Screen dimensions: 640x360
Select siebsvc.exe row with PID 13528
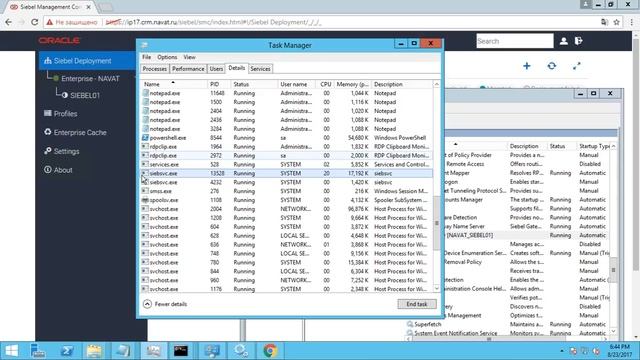287,173
